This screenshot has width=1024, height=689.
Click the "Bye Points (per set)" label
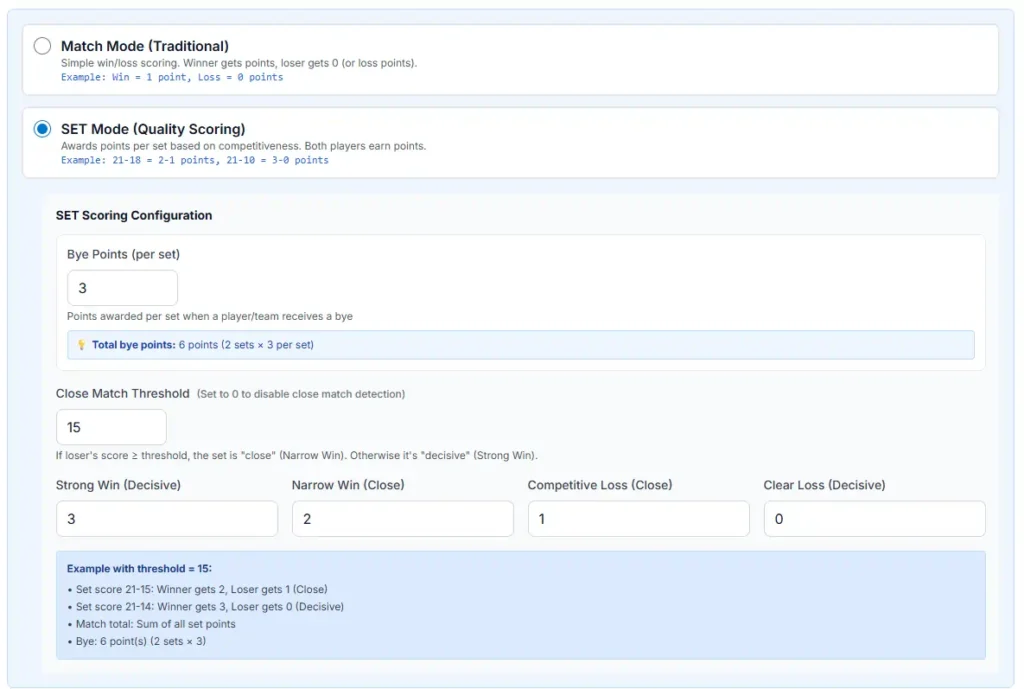[124, 254]
